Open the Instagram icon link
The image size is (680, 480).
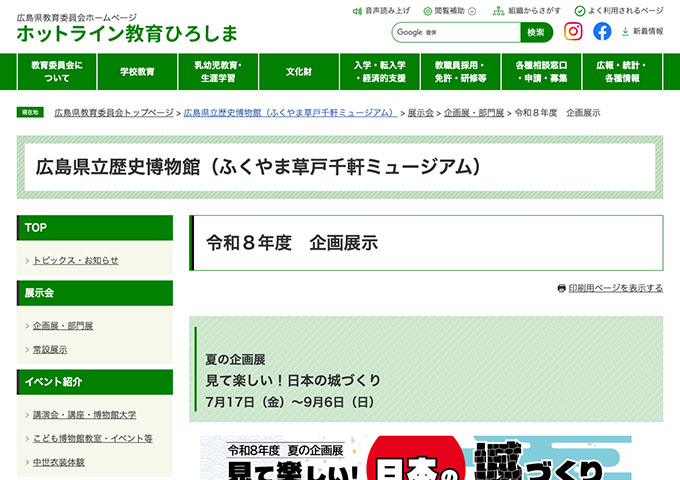click(573, 31)
